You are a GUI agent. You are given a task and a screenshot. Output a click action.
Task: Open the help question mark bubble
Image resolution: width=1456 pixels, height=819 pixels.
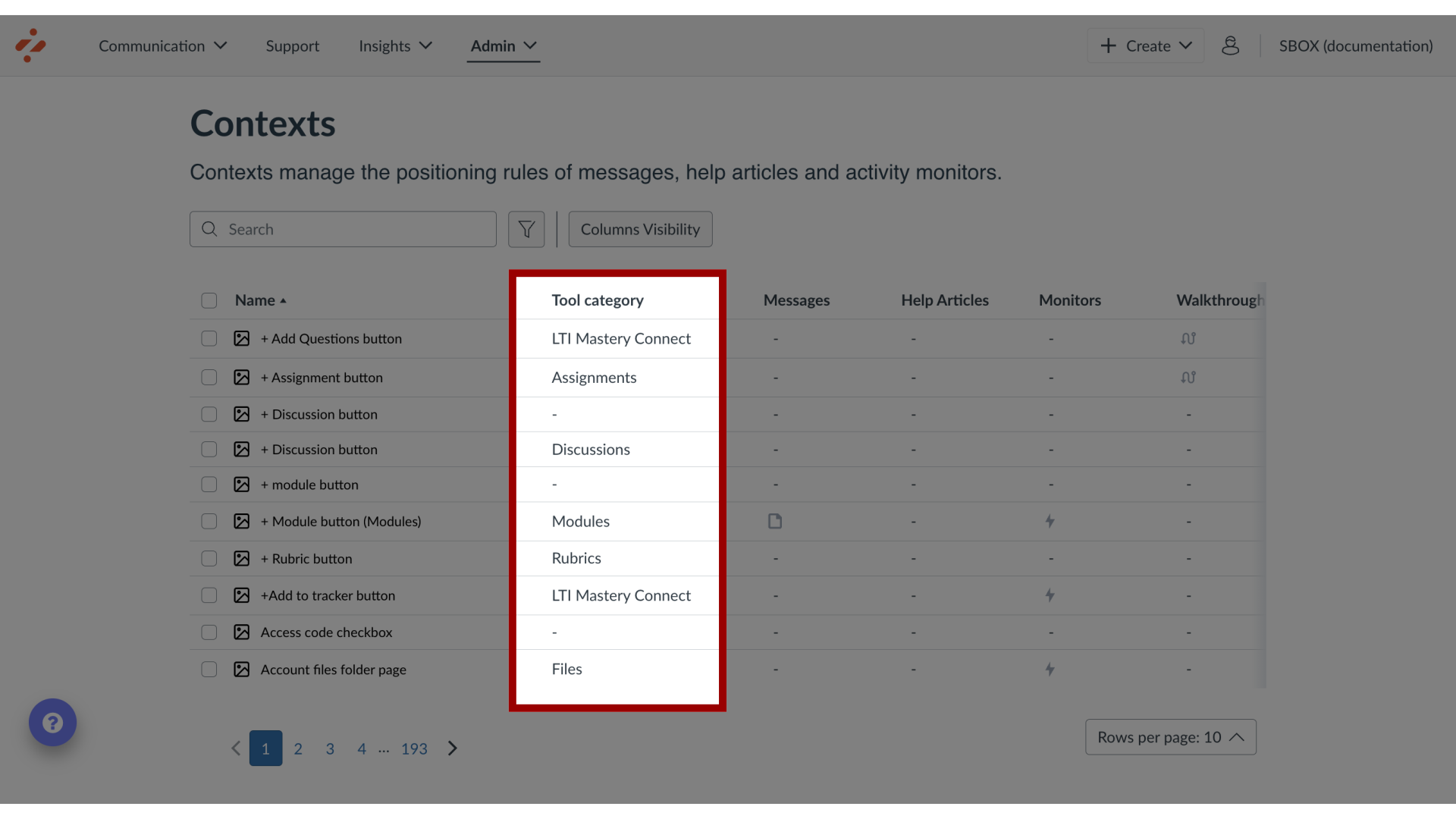(x=52, y=722)
